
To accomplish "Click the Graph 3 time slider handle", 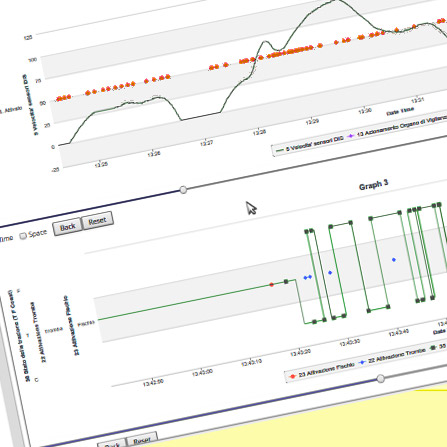I will pyautogui.click(x=381, y=378).
